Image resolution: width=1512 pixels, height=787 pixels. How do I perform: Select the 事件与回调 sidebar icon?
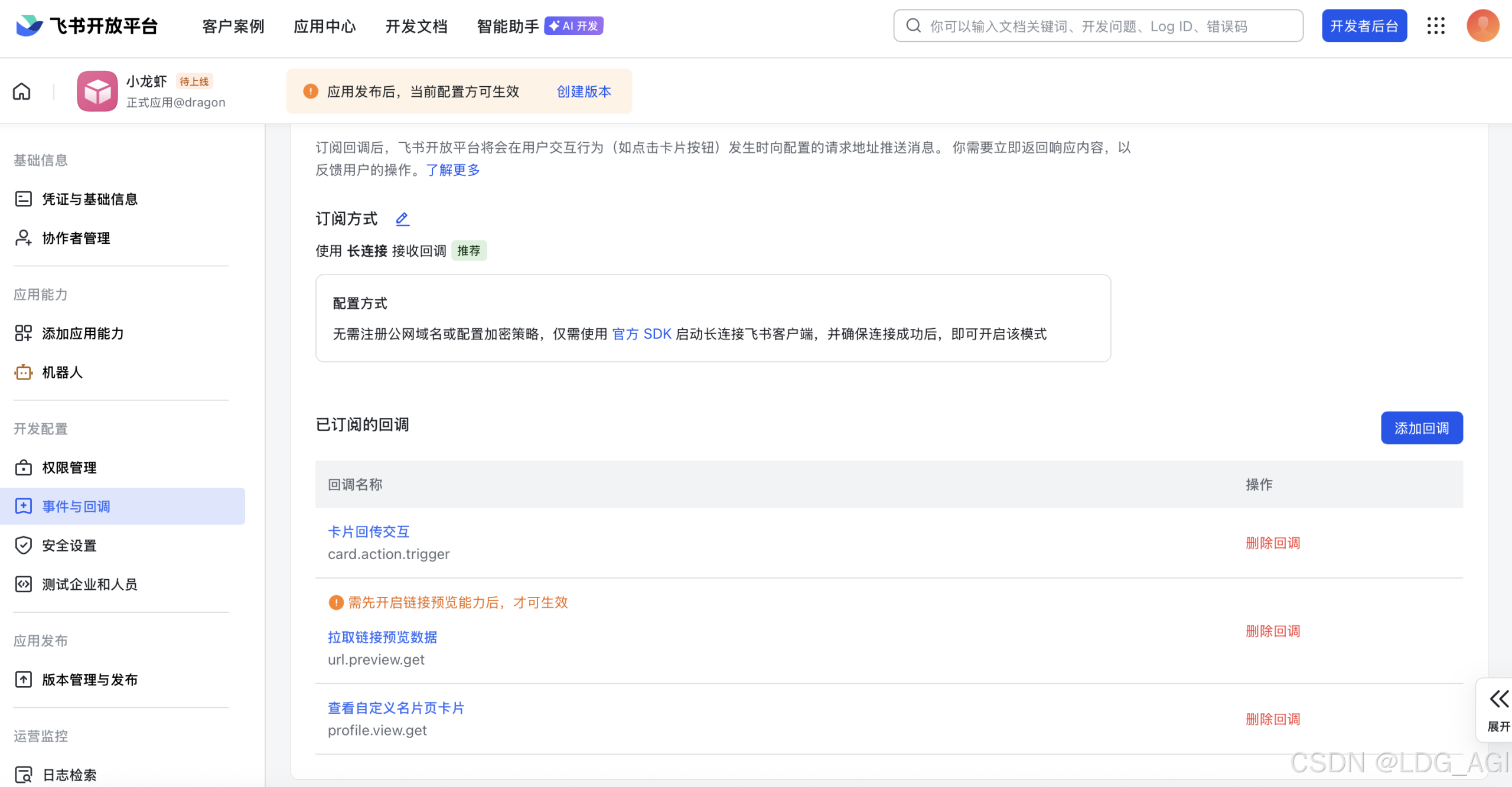[x=23, y=506]
